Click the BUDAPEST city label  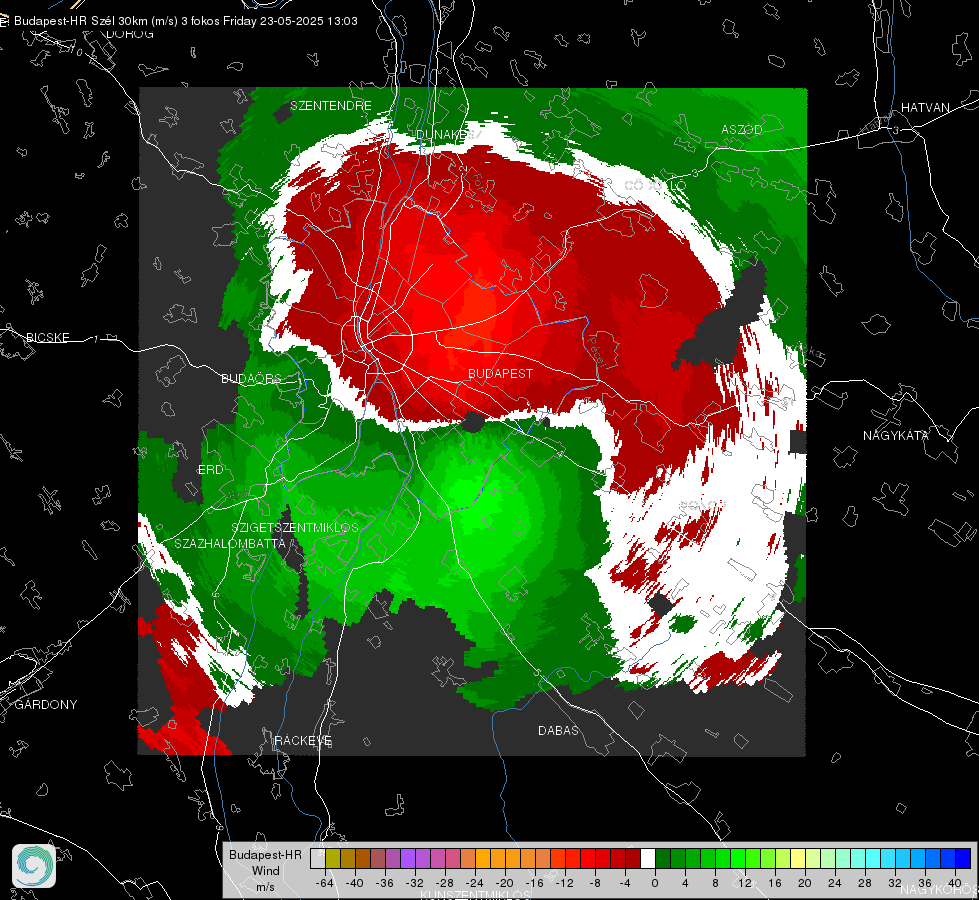(501, 373)
